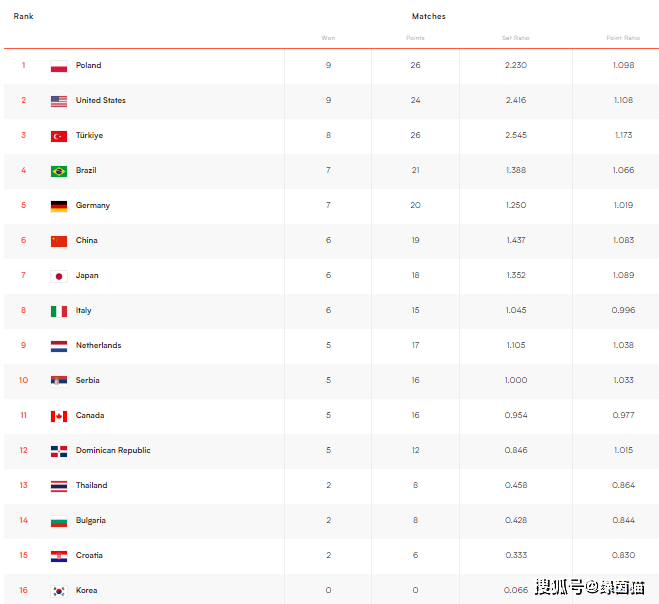Sort table by Point Ratio header
Viewport: 659px width, 604px height.
(x=623, y=38)
